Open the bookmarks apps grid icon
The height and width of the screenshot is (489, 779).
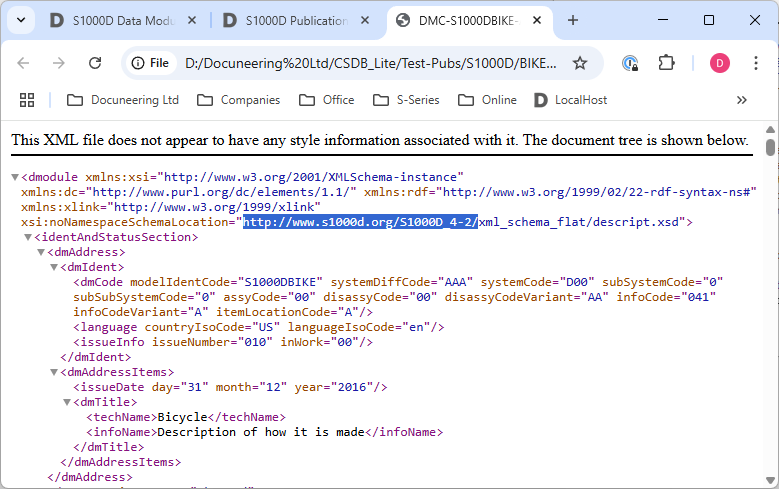click(27, 100)
